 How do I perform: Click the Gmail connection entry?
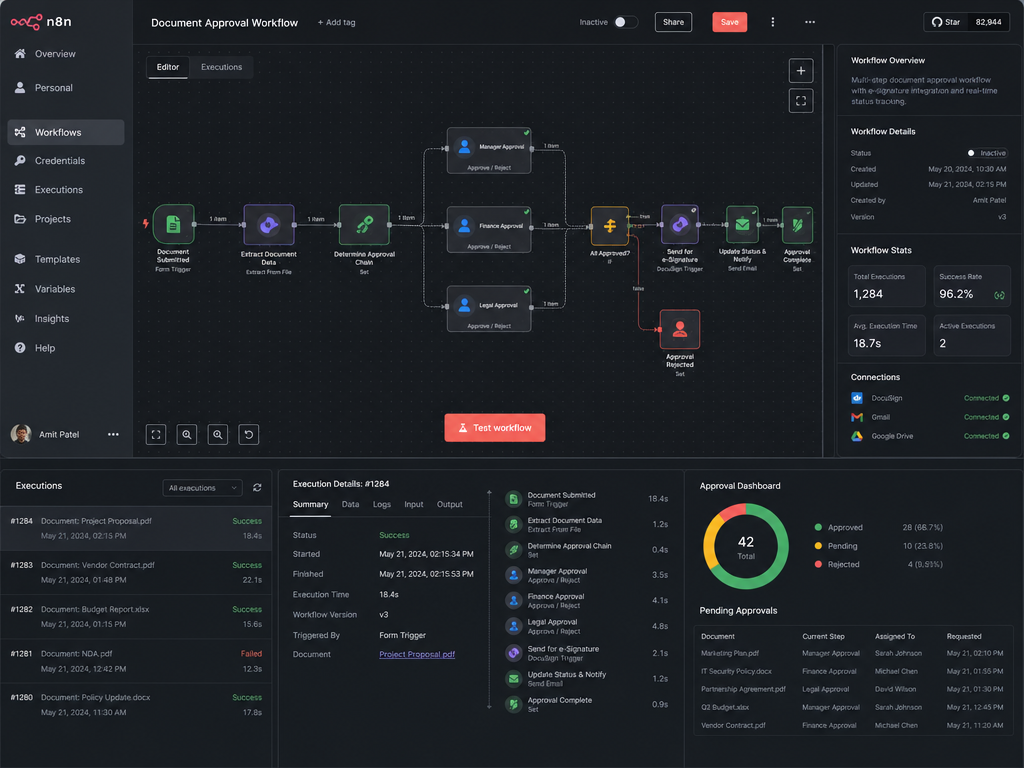(930, 417)
